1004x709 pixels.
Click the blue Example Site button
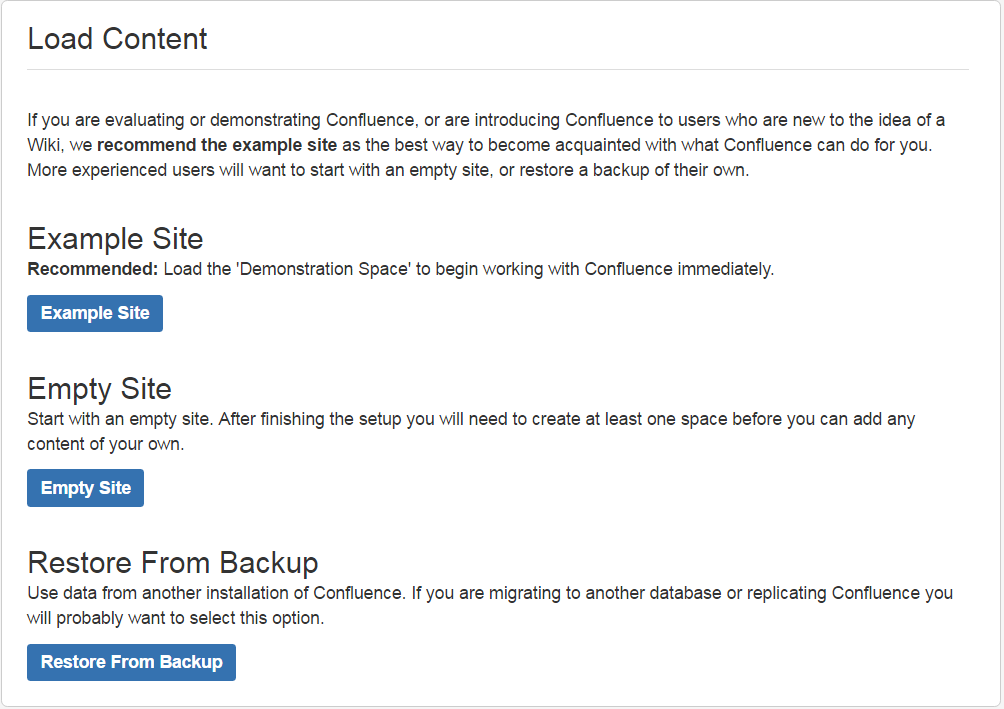point(95,313)
